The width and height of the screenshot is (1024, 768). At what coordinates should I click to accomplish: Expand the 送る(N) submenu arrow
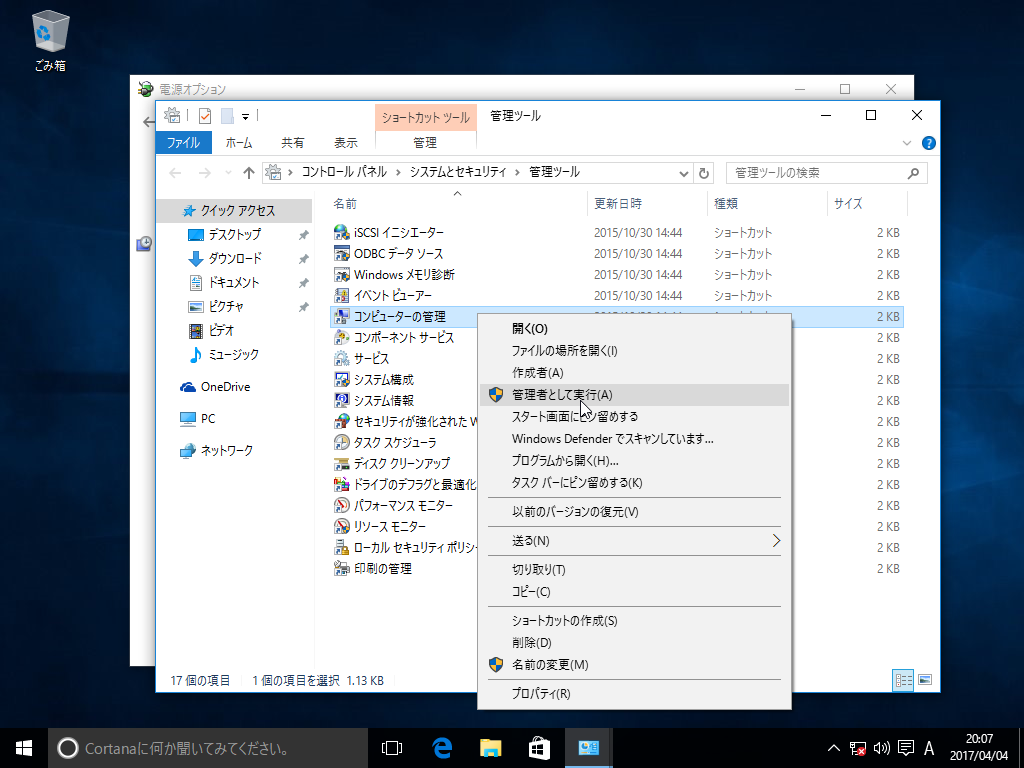[x=776, y=541]
